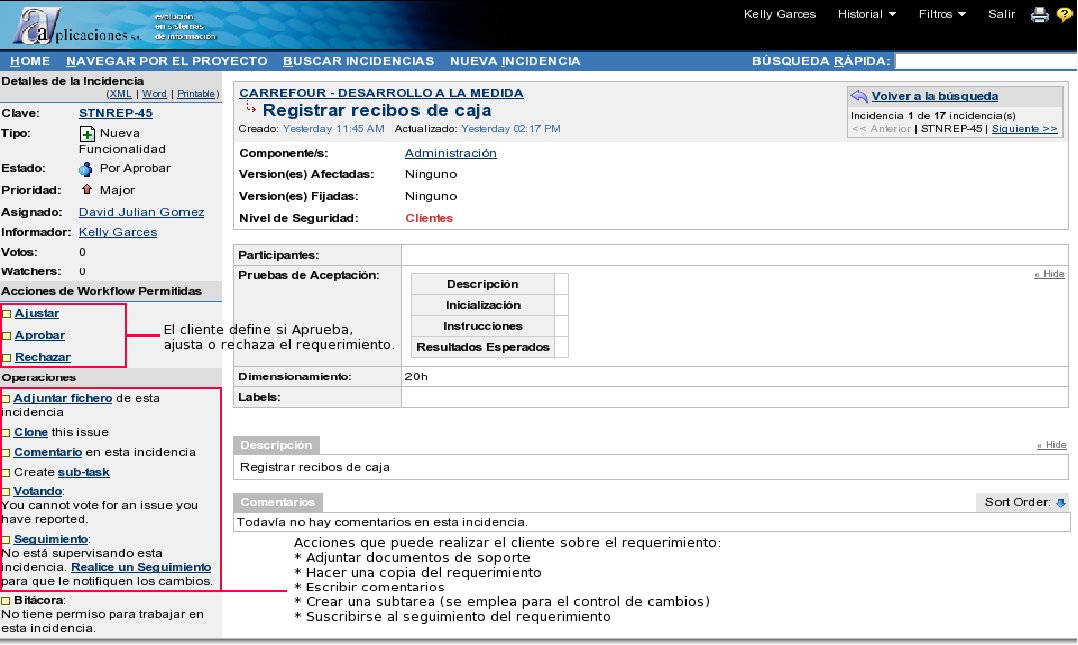Click the updated time Yesterday 02:17 PM
Screen dimensions: 1078x645
[510, 129]
